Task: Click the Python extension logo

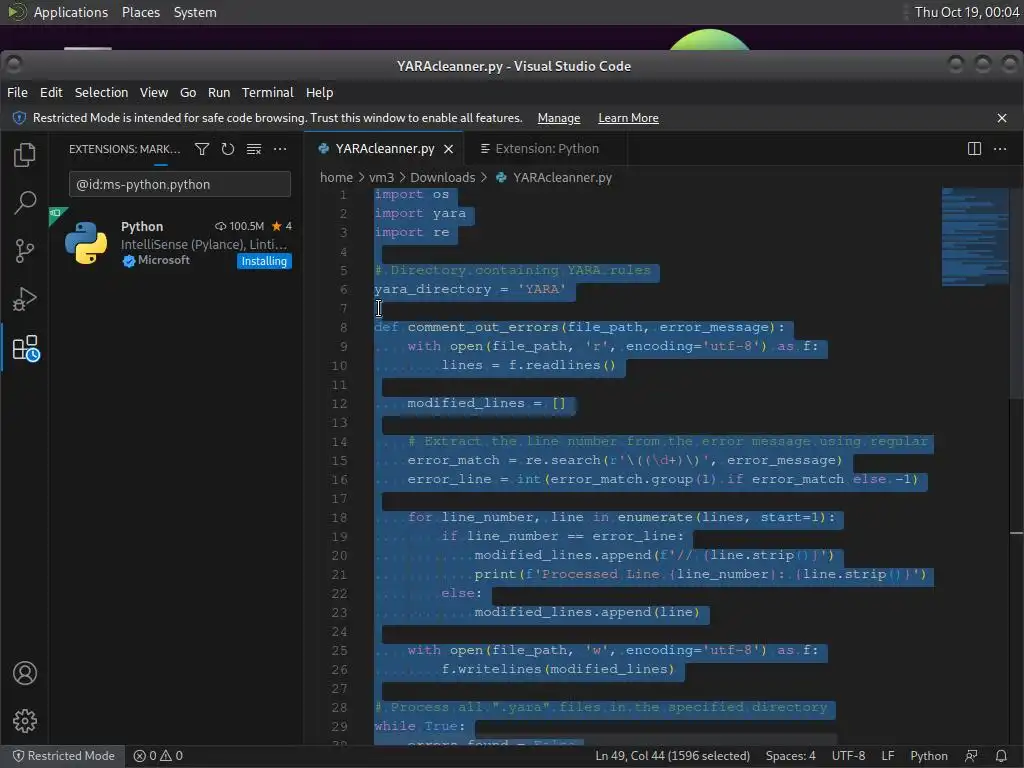Action: [x=86, y=243]
